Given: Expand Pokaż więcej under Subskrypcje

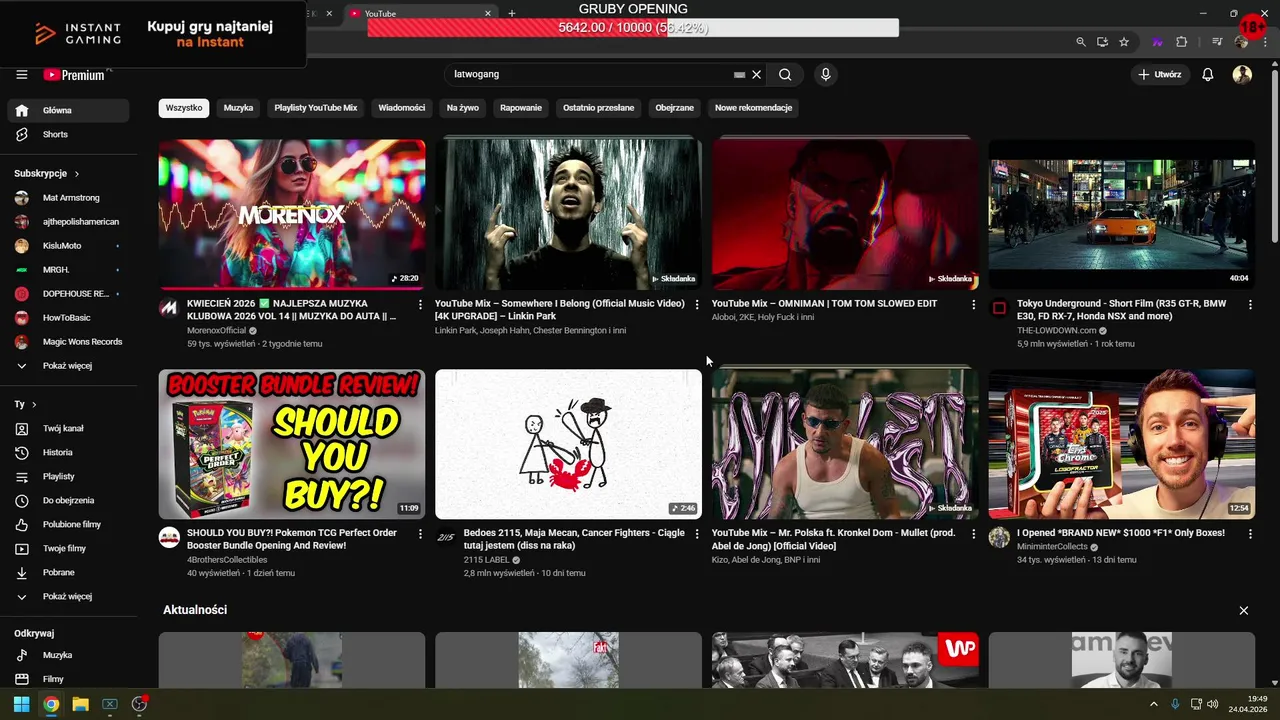Looking at the screenshot, I should [68, 366].
